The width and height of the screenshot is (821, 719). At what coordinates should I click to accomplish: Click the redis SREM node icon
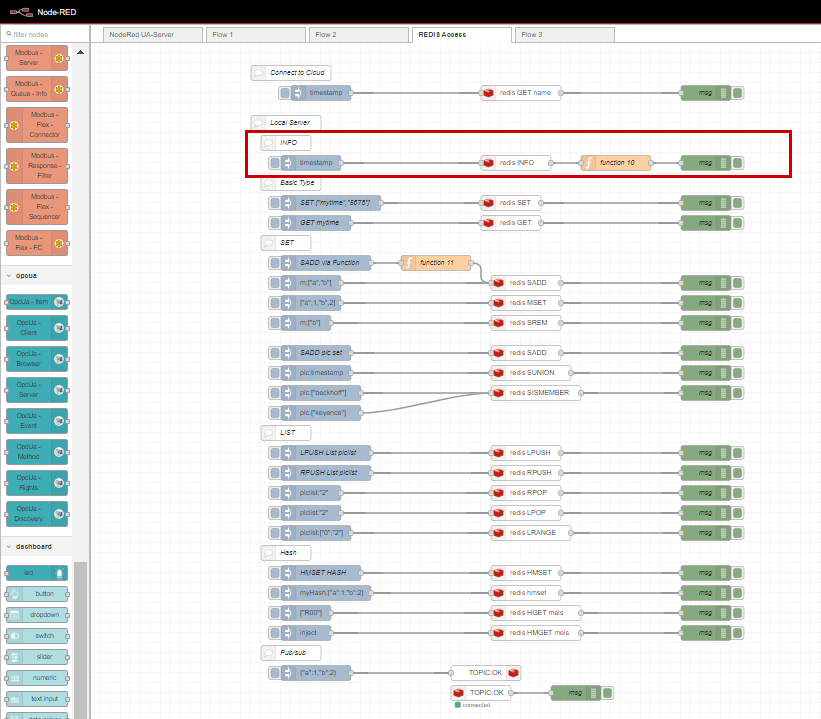pos(498,323)
